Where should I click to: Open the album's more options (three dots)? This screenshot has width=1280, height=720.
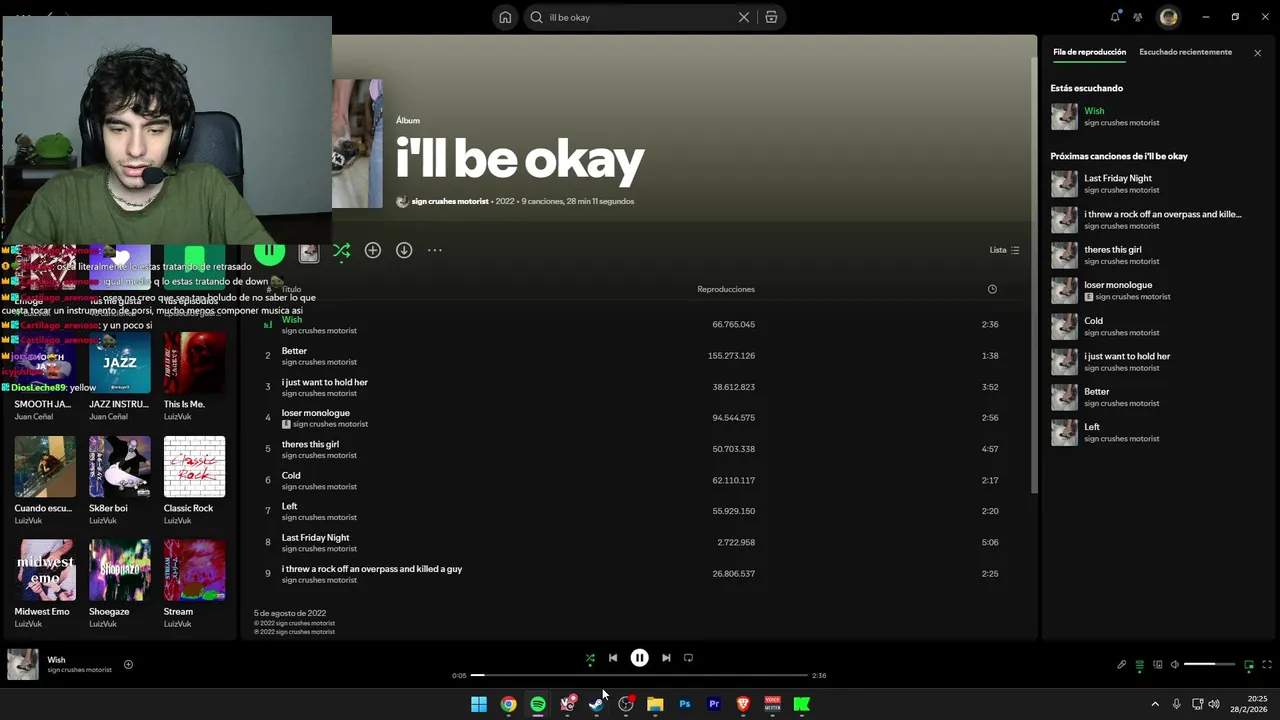click(x=435, y=250)
